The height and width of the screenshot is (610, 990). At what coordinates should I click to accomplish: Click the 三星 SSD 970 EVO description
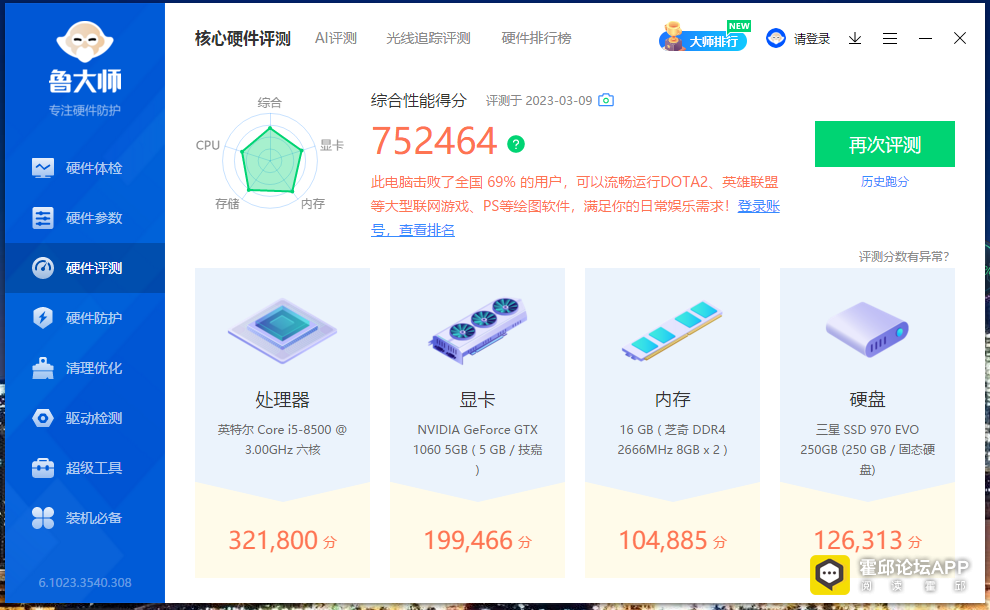[867, 450]
